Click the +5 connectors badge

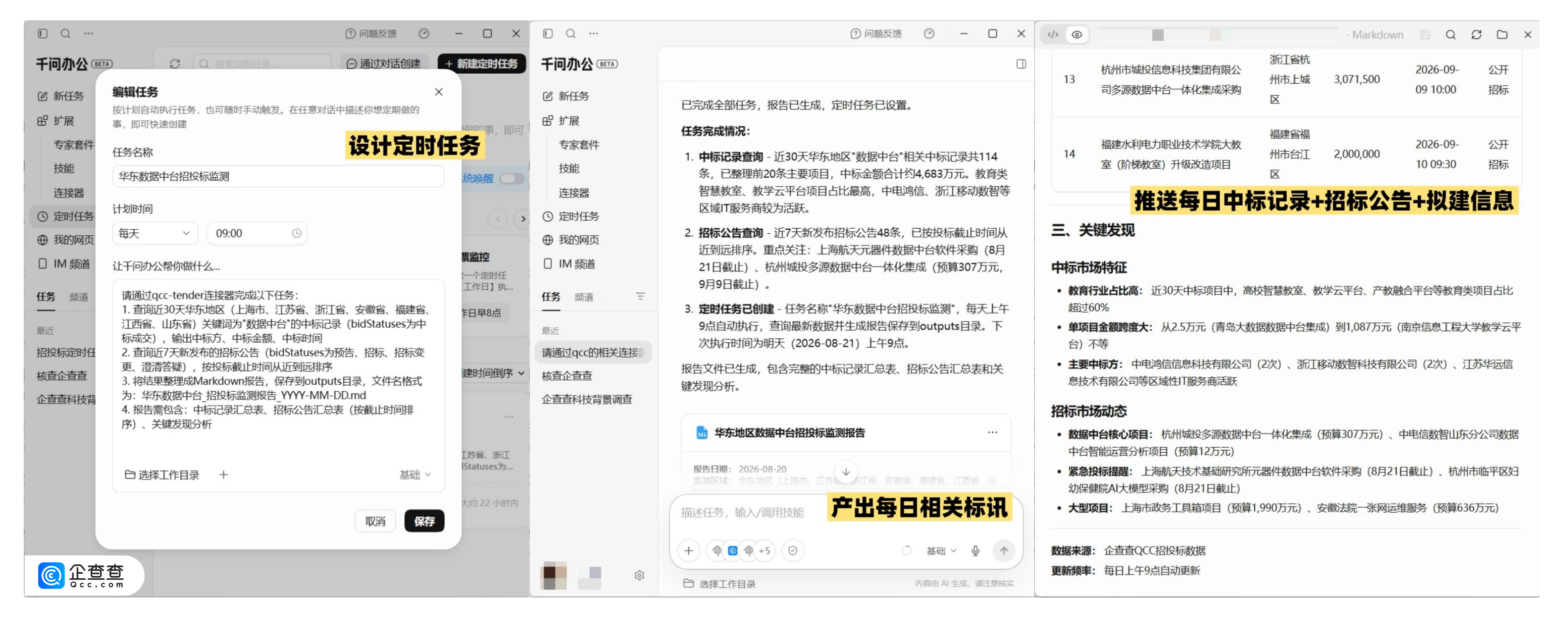click(765, 551)
